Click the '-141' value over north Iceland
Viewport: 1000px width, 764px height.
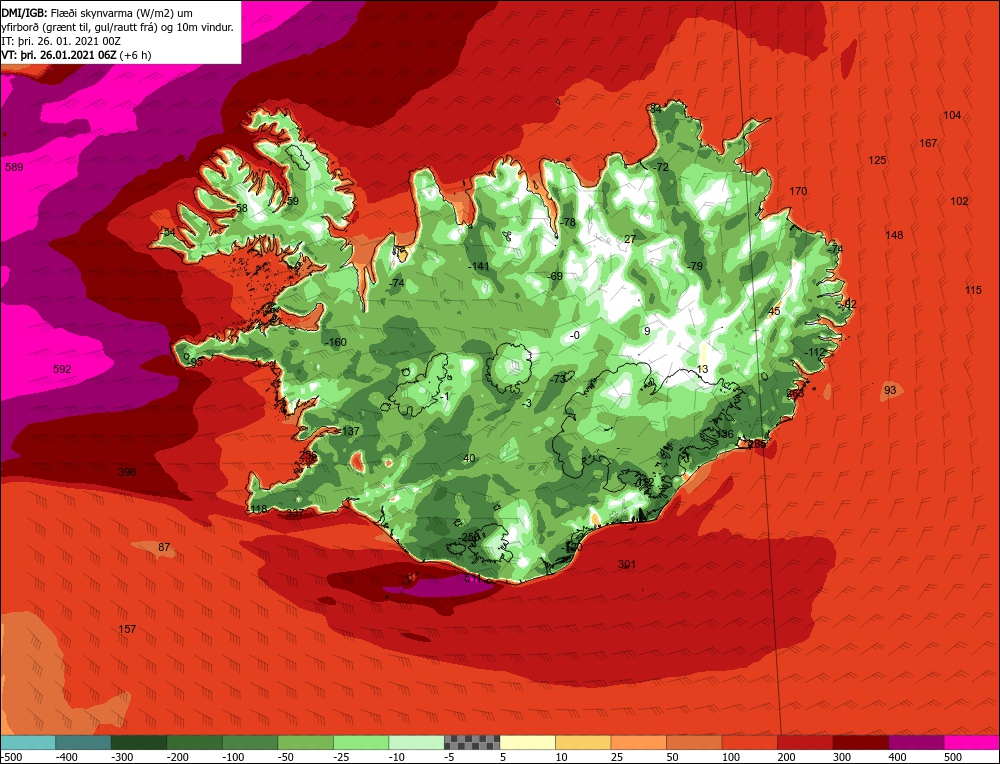478,266
